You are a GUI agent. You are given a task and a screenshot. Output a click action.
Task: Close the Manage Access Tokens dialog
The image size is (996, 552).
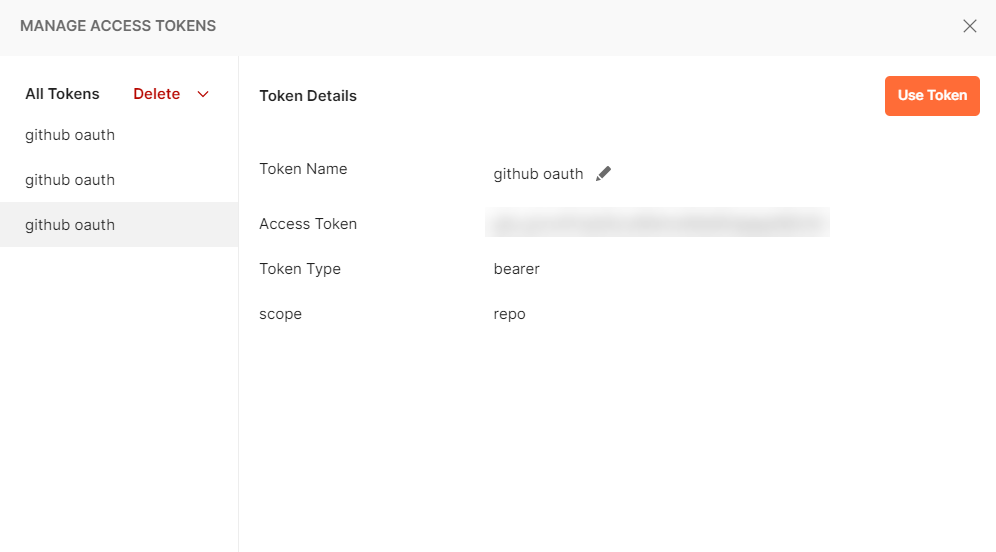click(x=969, y=26)
